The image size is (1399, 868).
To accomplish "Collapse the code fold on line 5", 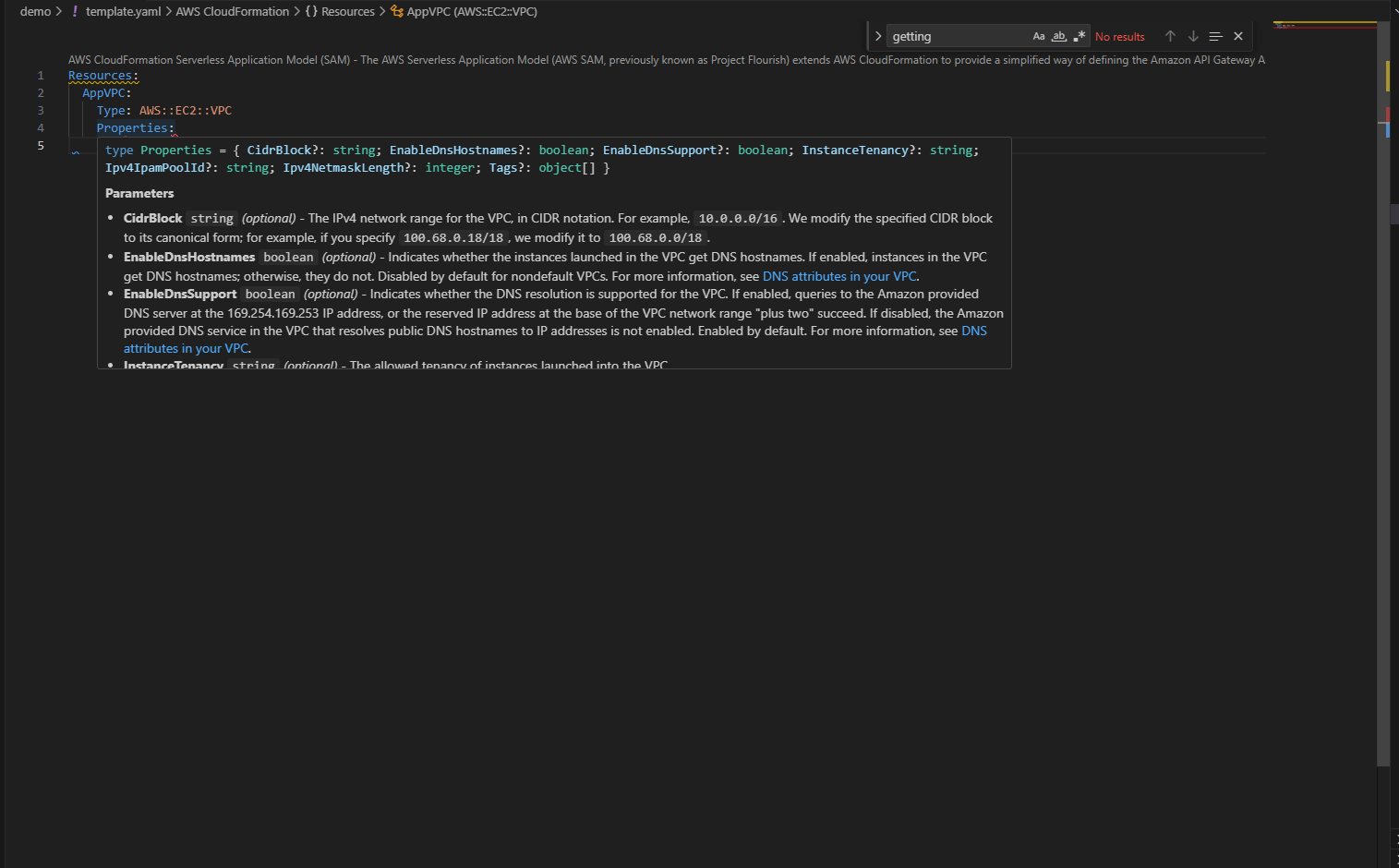I will pyautogui.click(x=75, y=151).
